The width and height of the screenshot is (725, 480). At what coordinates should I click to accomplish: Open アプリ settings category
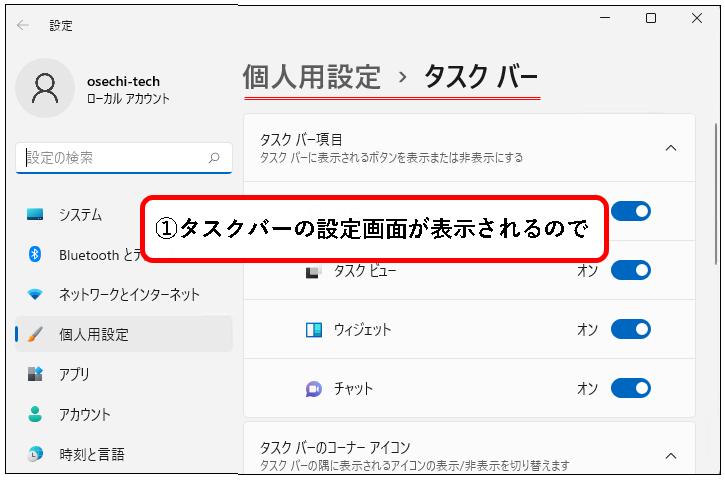tap(123, 374)
